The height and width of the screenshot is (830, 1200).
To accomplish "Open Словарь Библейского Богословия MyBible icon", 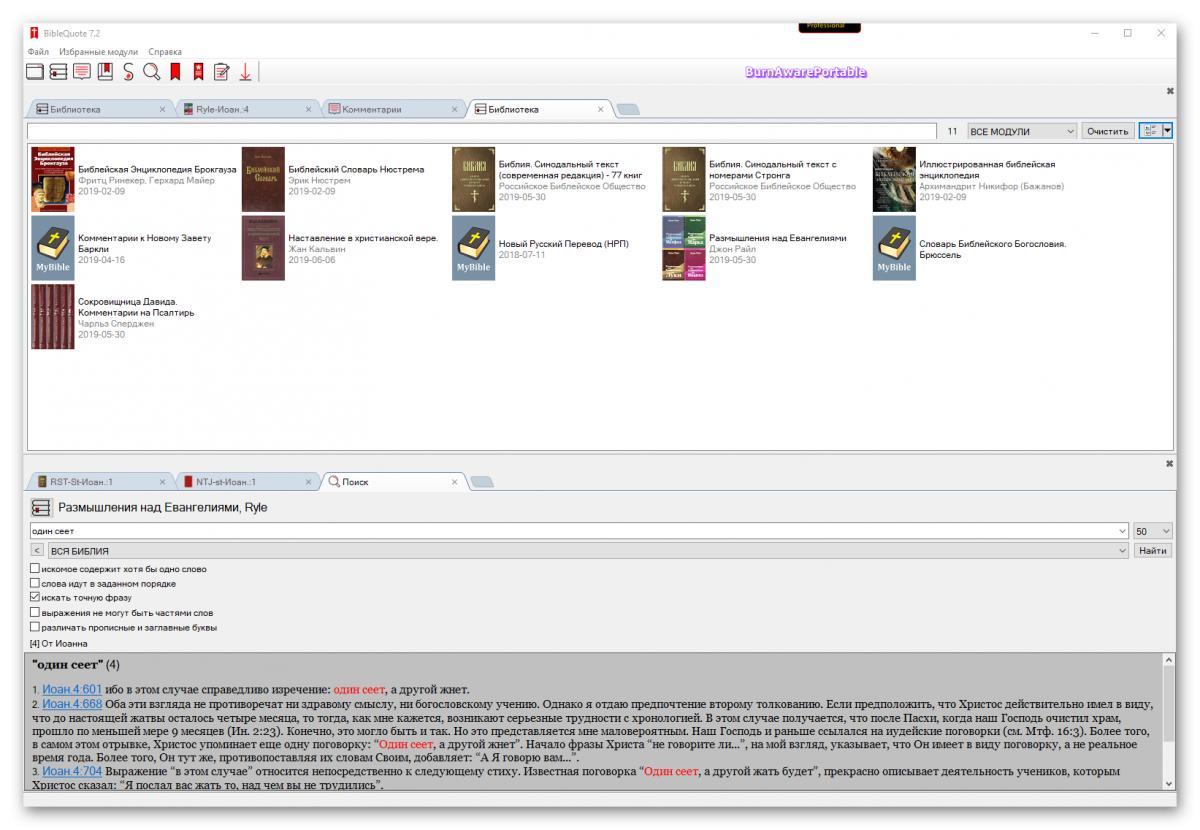I will pos(894,248).
